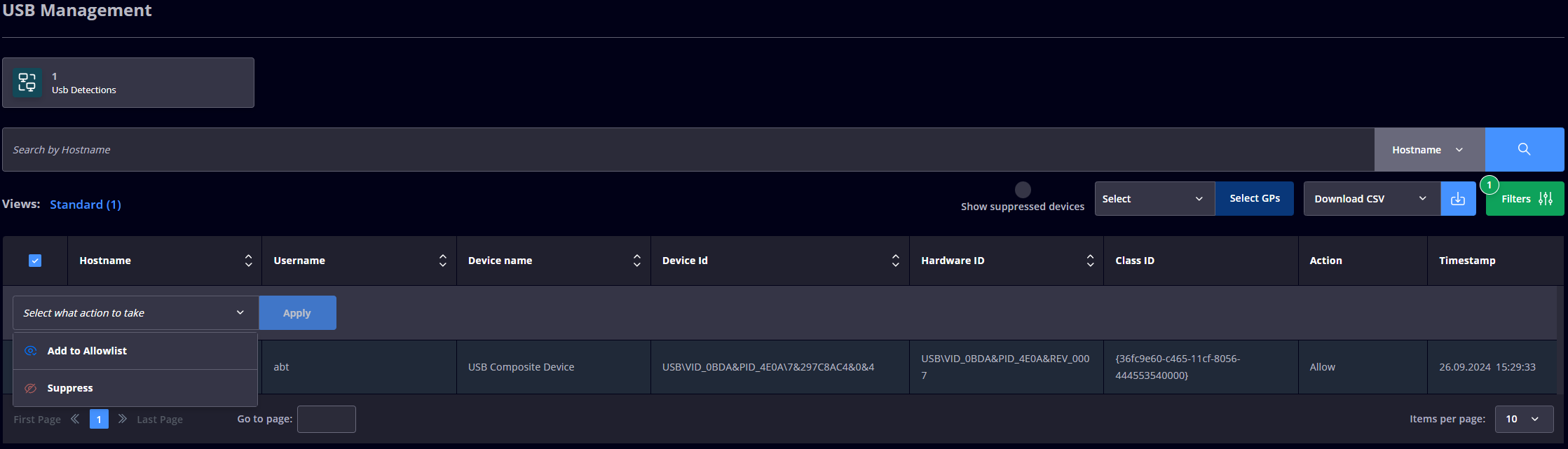Click the Select GPs button

tap(1255, 199)
